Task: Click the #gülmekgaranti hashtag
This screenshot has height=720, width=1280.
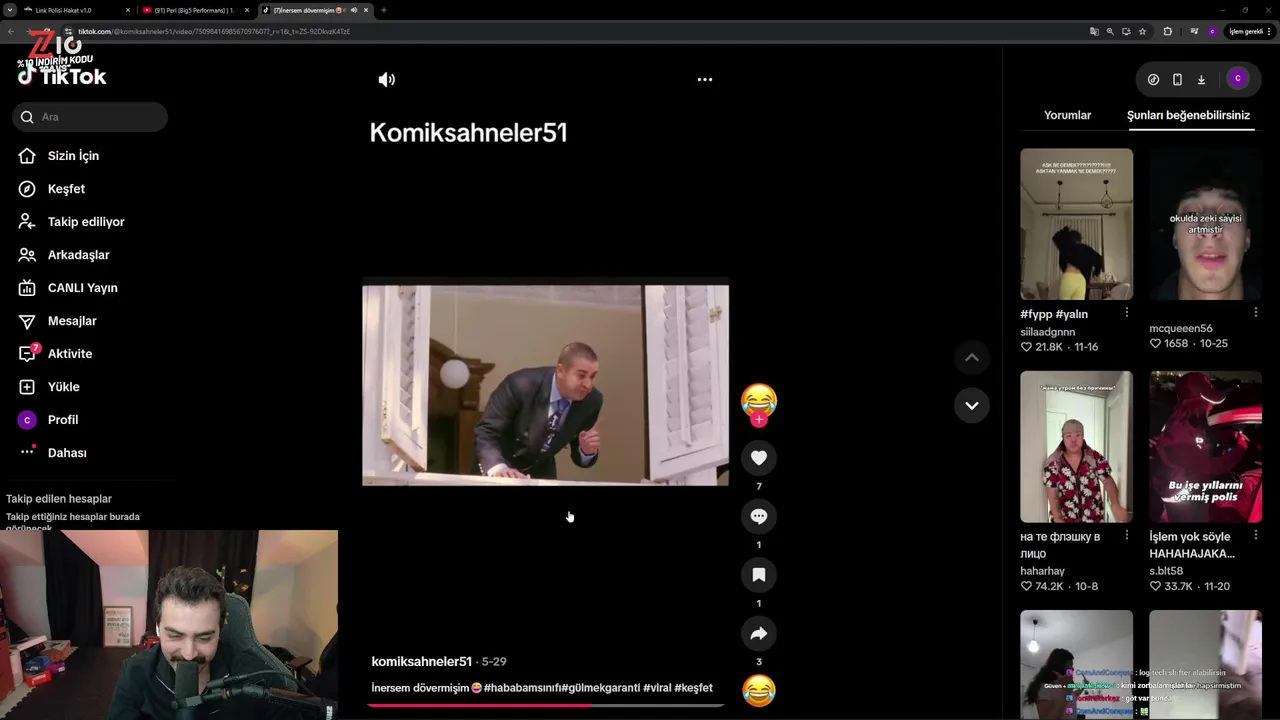Action: pos(600,688)
